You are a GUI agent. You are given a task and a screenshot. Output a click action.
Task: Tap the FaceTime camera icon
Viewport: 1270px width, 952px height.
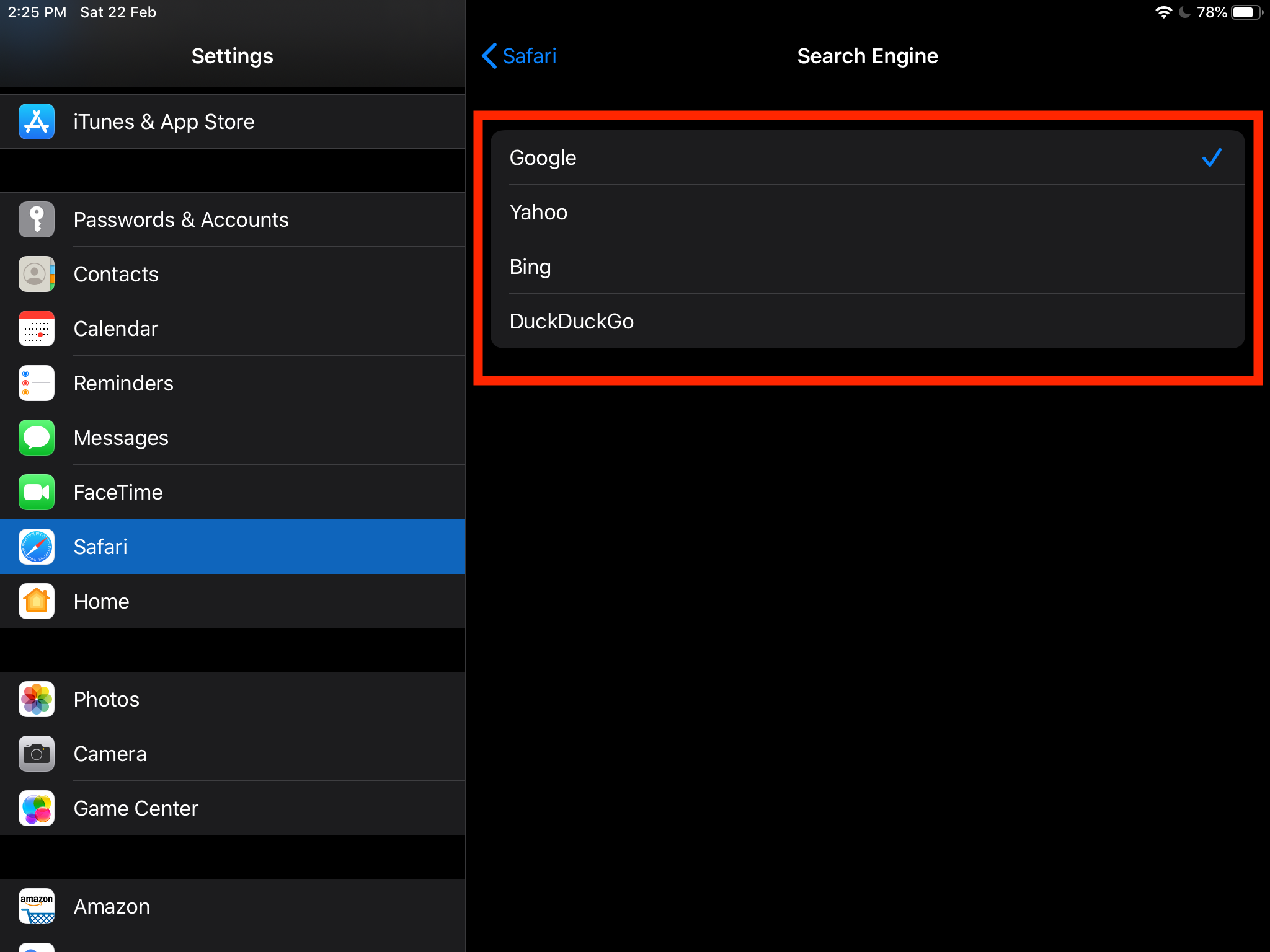[x=37, y=492]
